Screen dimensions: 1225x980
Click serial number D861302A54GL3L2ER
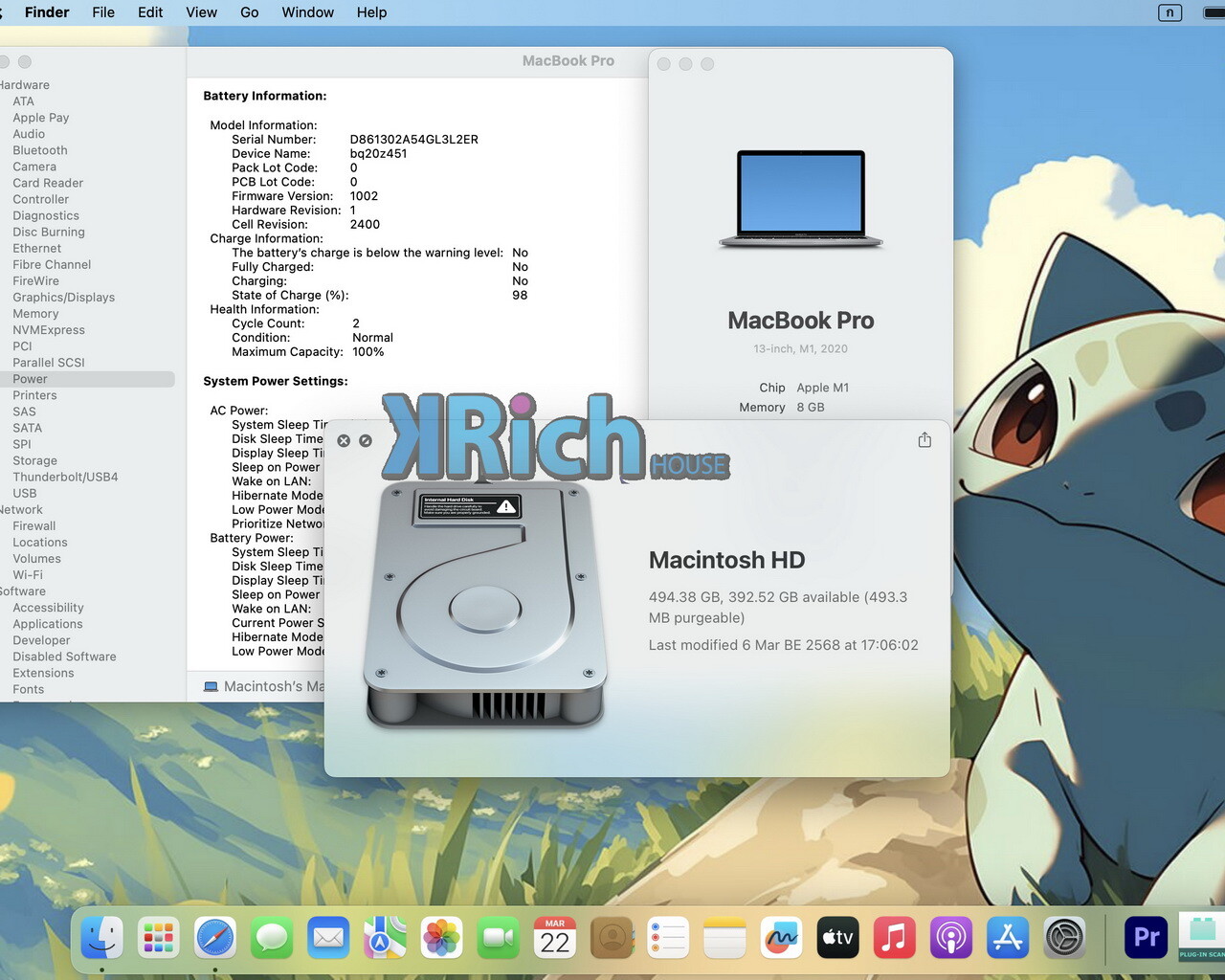tap(414, 140)
